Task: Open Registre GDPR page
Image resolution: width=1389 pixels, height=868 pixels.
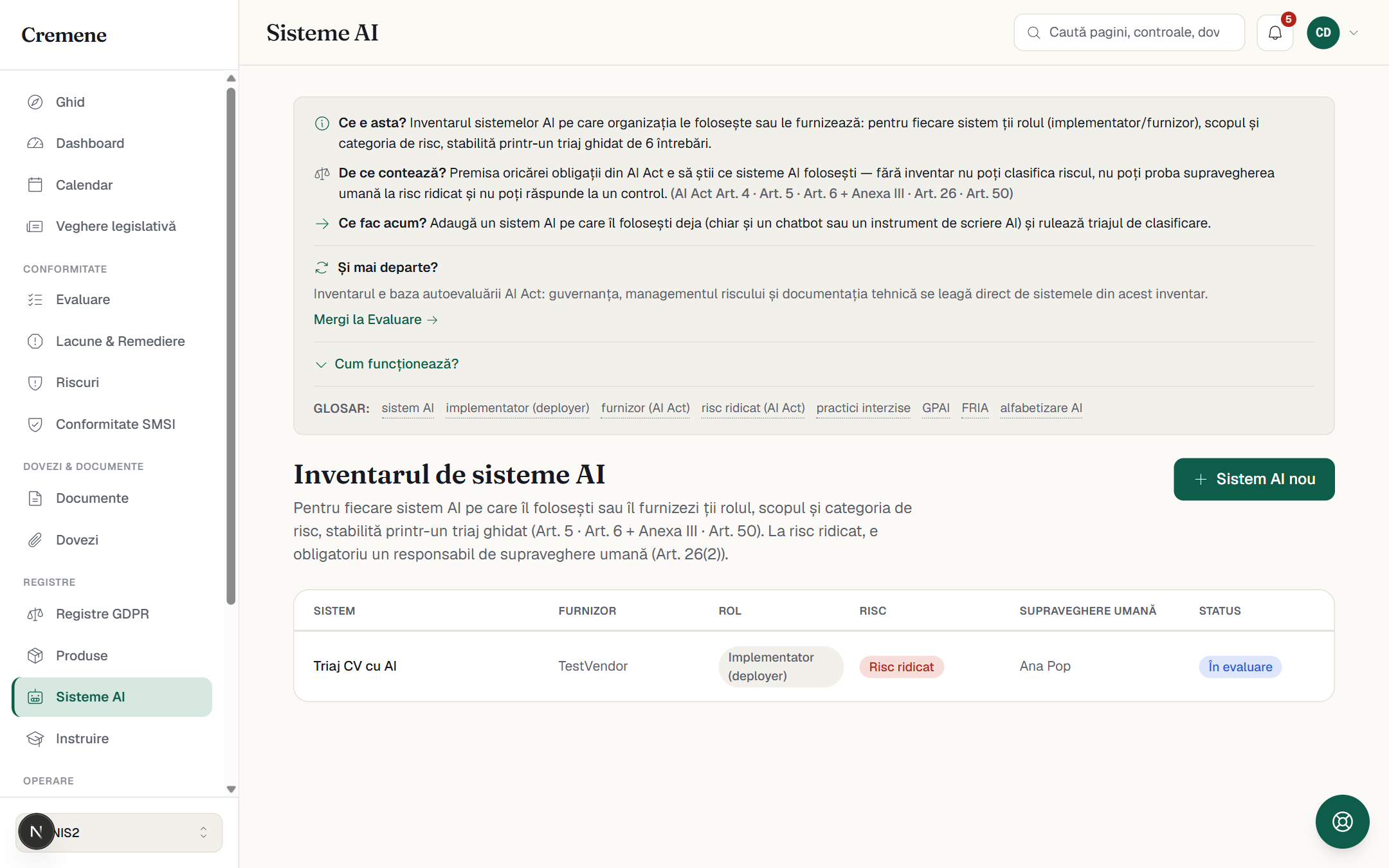Action: 112,614
